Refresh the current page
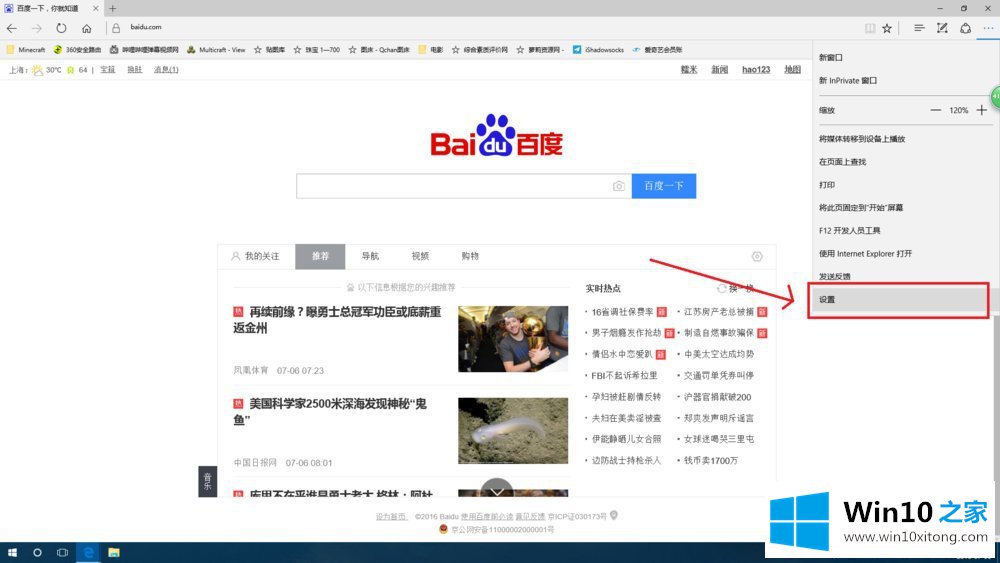The image size is (1000, 563). [x=61, y=28]
